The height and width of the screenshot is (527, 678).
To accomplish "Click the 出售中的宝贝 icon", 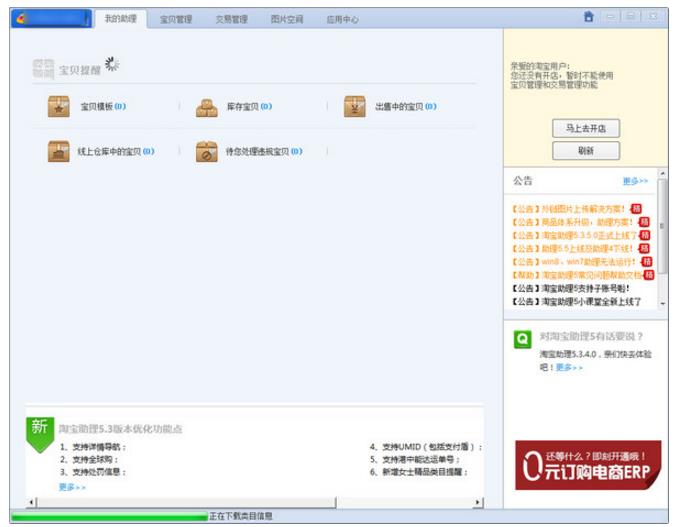I will pyautogui.click(x=354, y=107).
